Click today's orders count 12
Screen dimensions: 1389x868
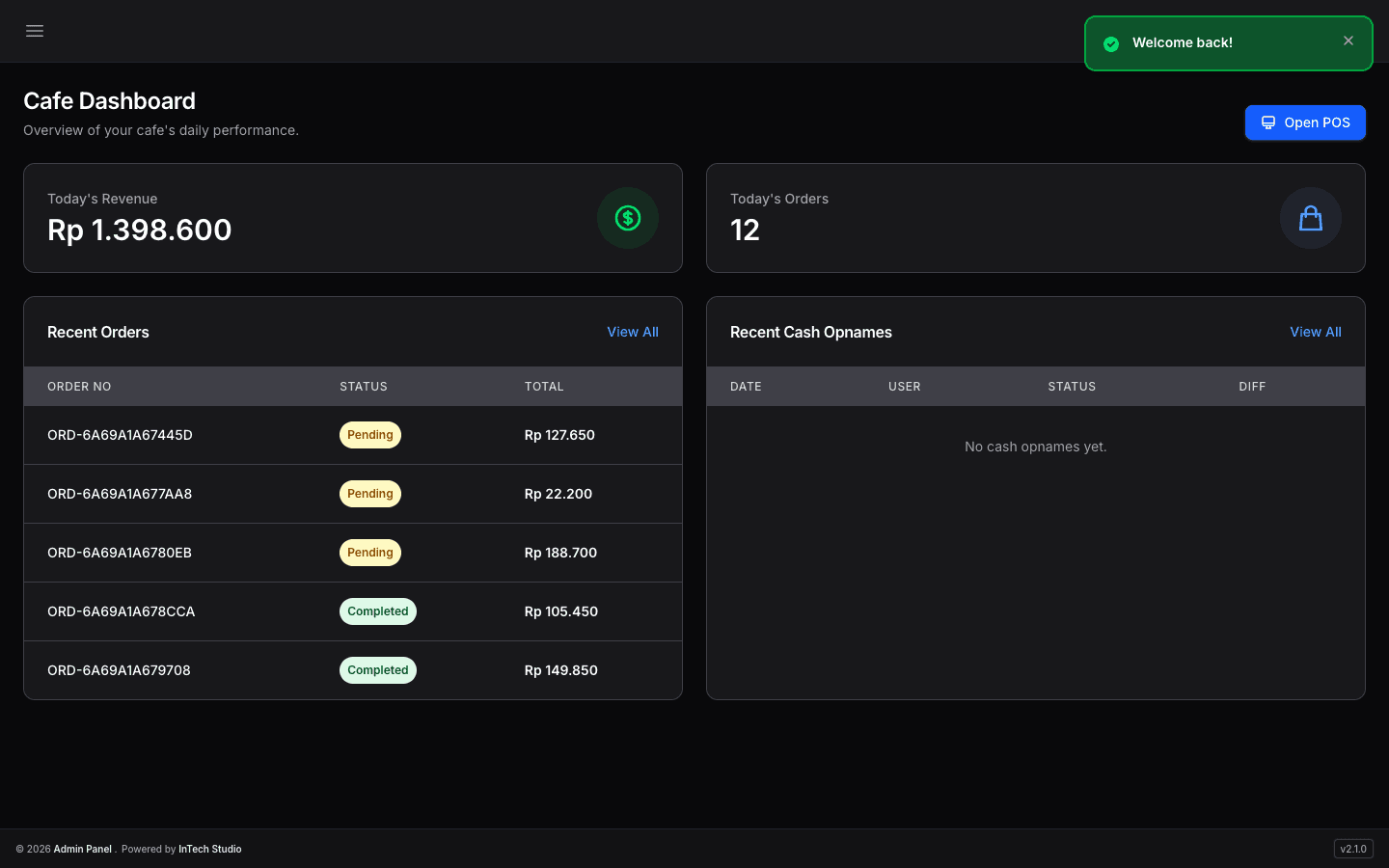(745, 230)
